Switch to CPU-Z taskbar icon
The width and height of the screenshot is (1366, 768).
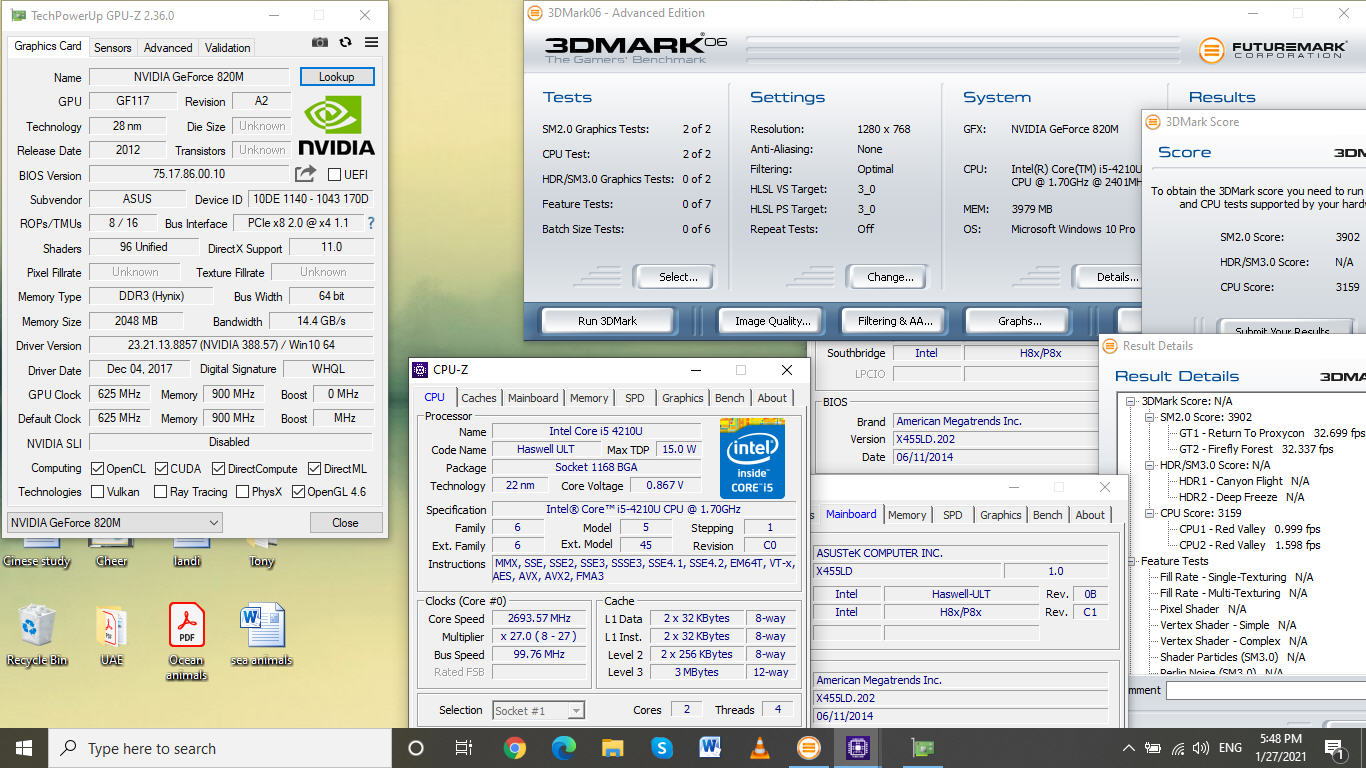(x=857, y=748)
